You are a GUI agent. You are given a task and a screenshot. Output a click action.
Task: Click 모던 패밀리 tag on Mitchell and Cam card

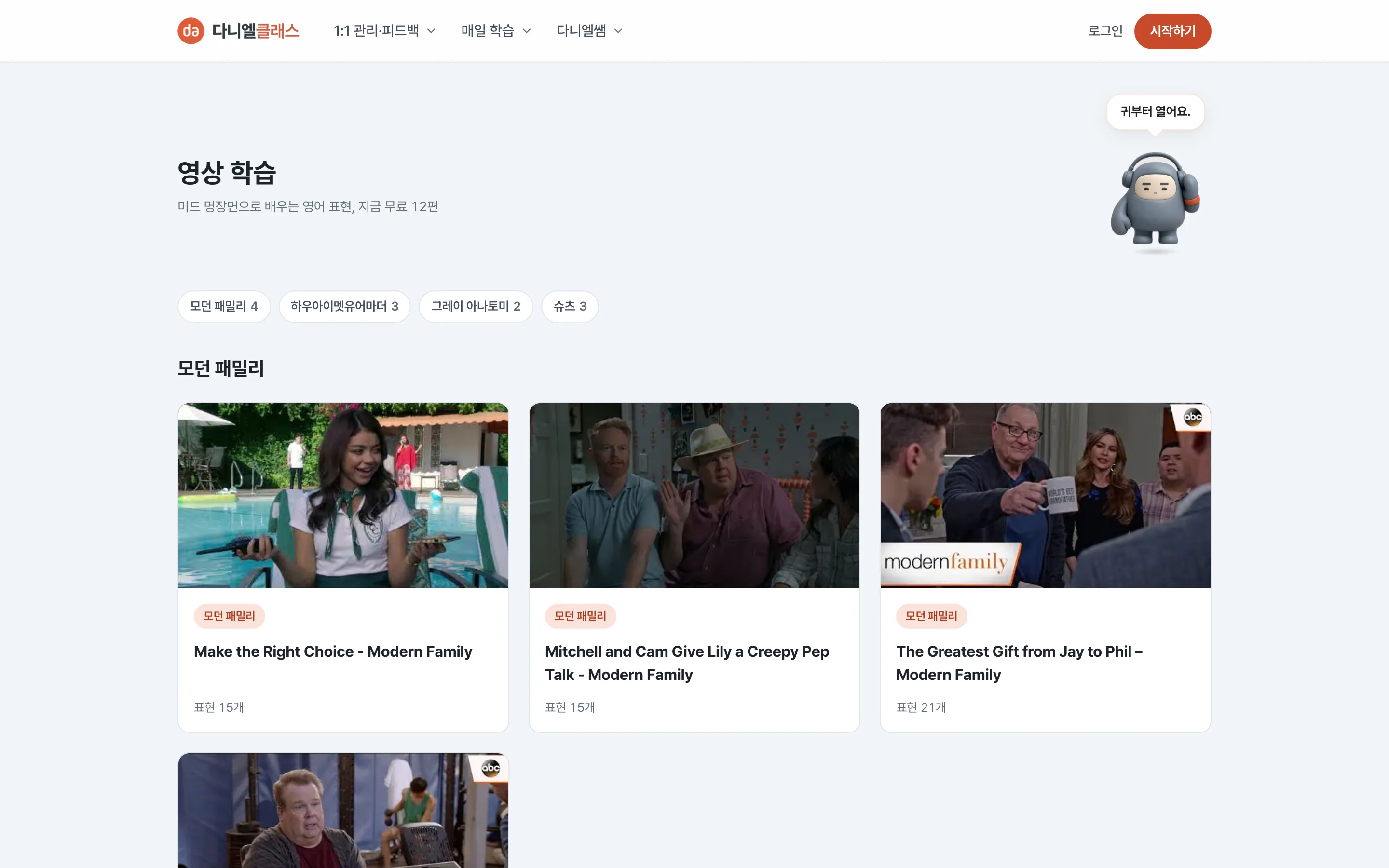(580, 616)
